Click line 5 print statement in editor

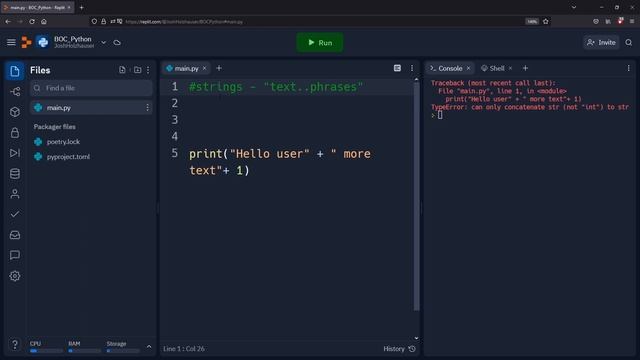tap(280, 162)
